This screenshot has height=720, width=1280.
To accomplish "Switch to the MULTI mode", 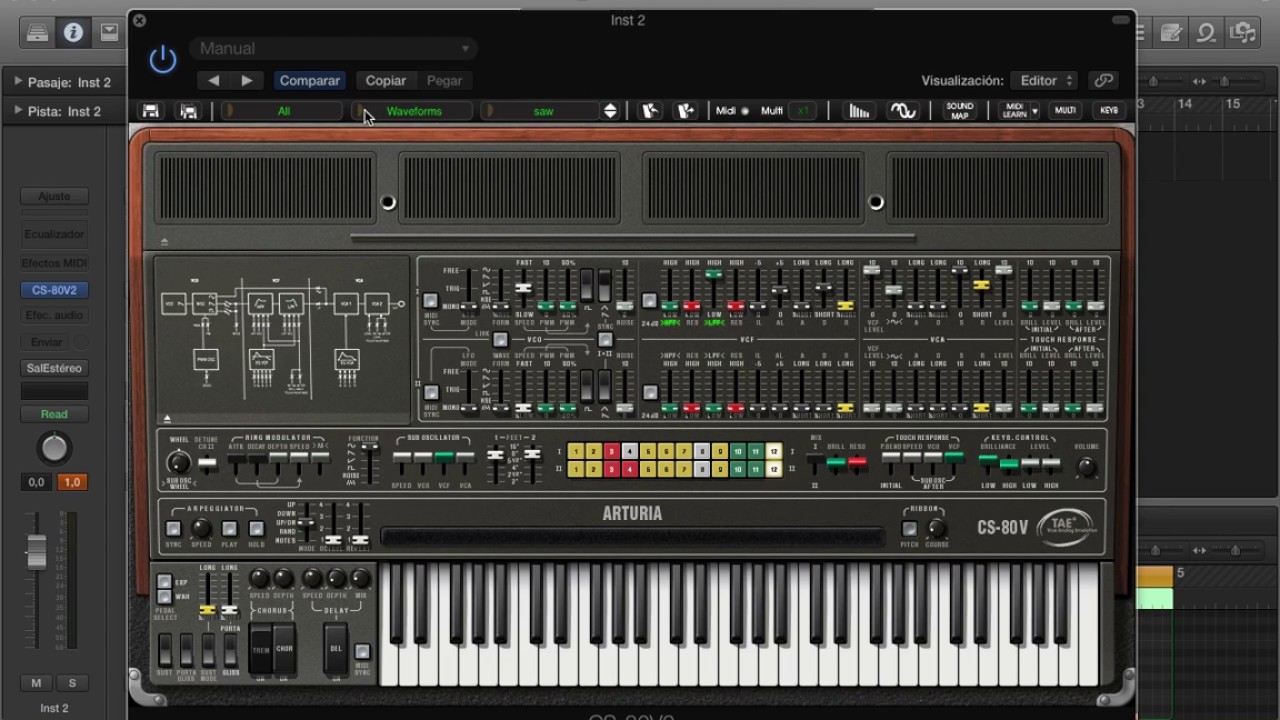I will coord(1065,111).
